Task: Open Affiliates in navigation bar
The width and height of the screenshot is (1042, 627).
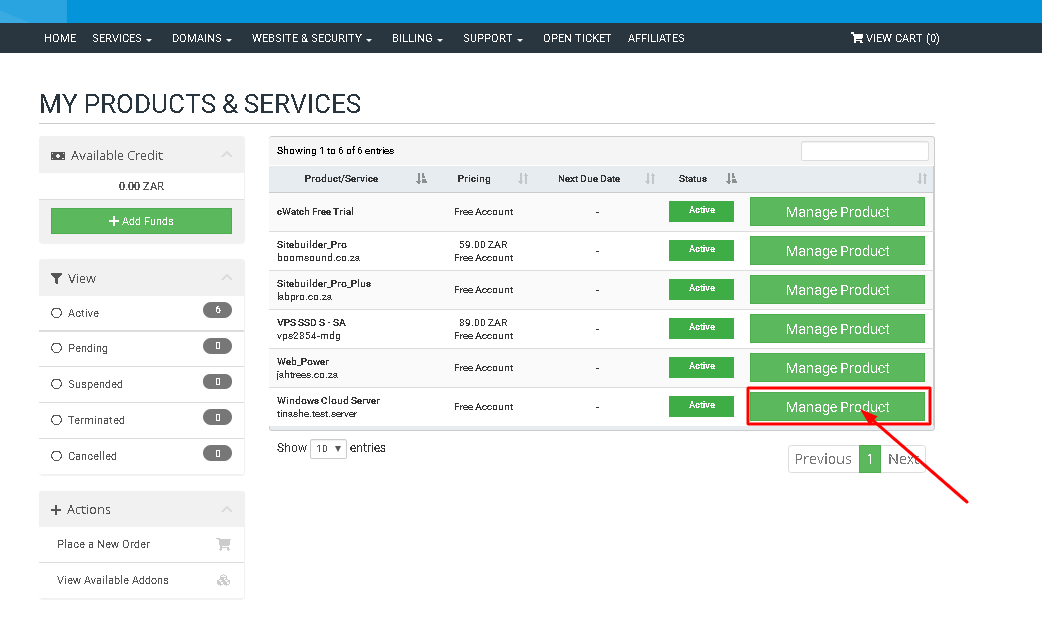Action: coord(656,38)
